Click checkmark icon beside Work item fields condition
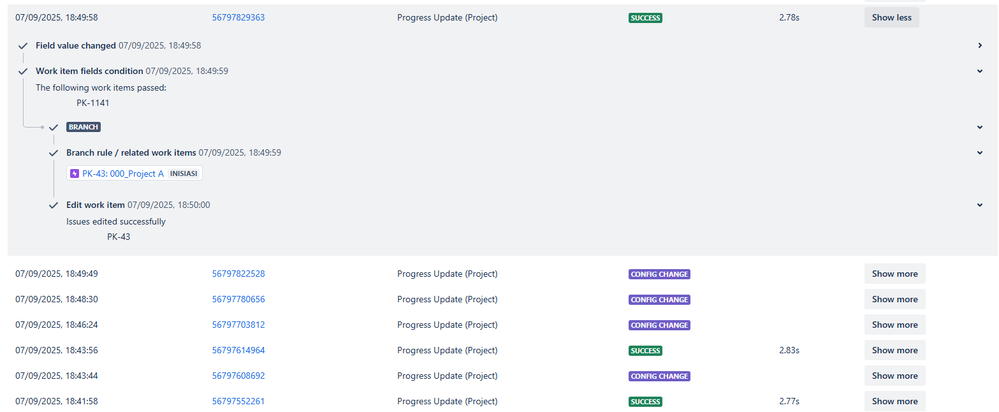This screenshot has height=412, width=999. (24, 71)
